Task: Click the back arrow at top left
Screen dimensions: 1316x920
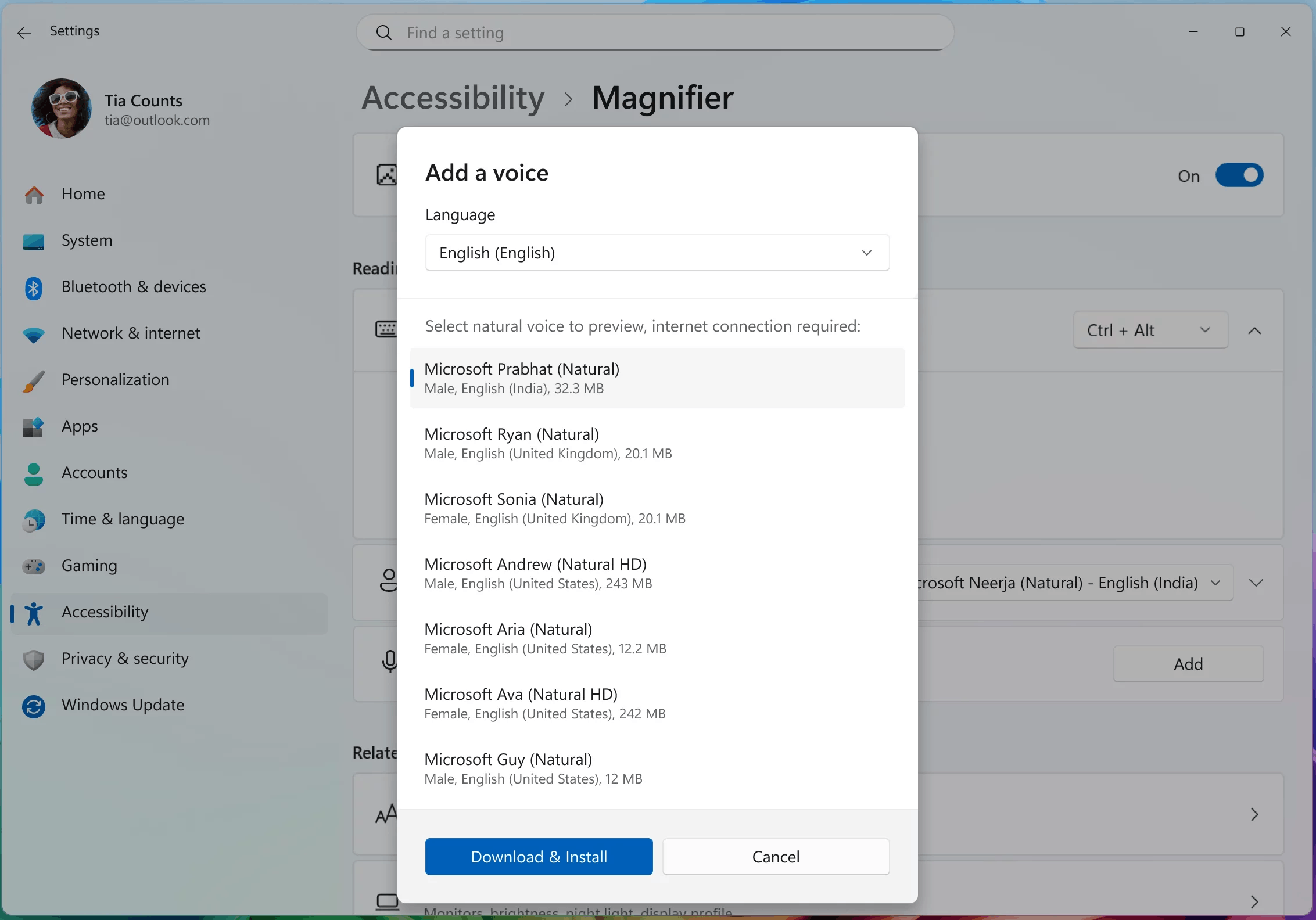Action: 24,33
